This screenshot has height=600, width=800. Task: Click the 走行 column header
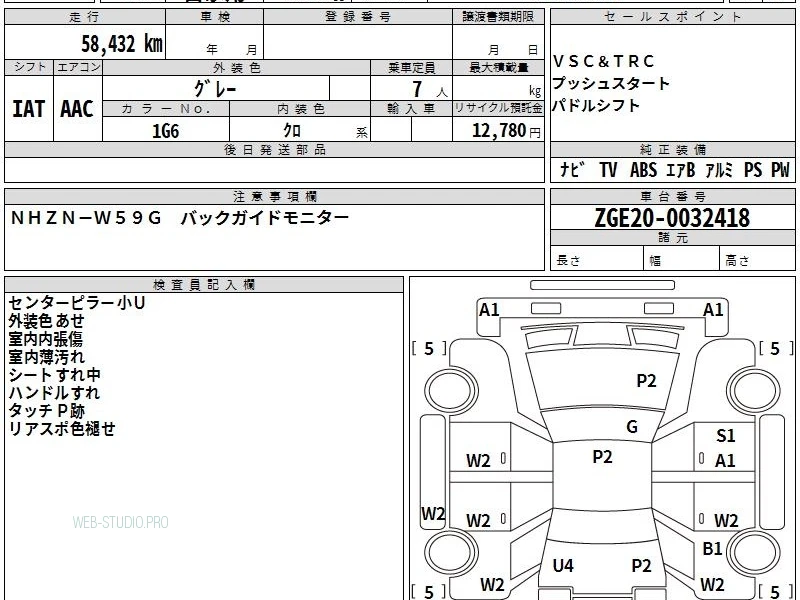[x=84, y=17]
